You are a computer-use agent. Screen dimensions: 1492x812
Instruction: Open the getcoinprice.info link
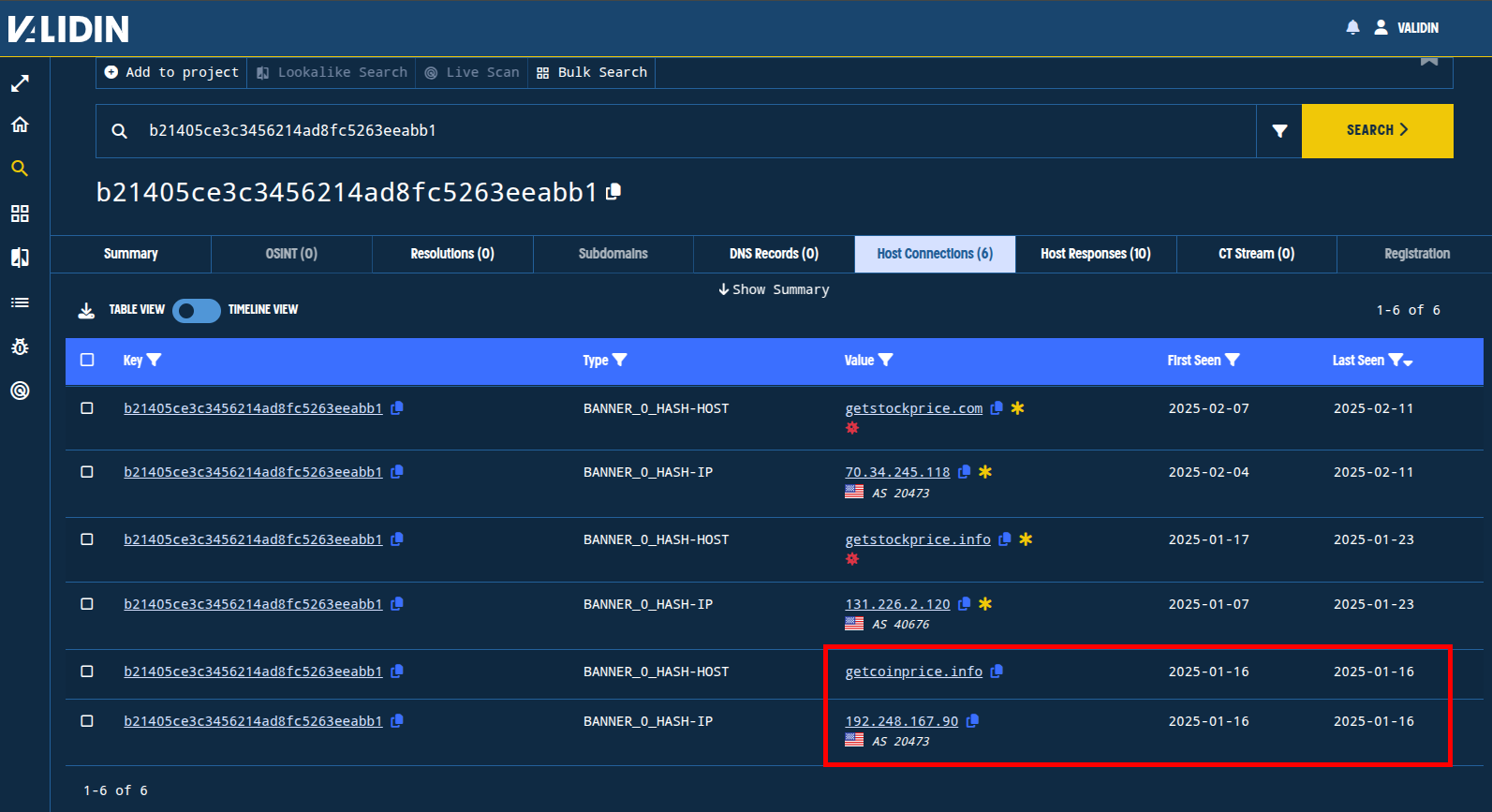coord(914,672)
